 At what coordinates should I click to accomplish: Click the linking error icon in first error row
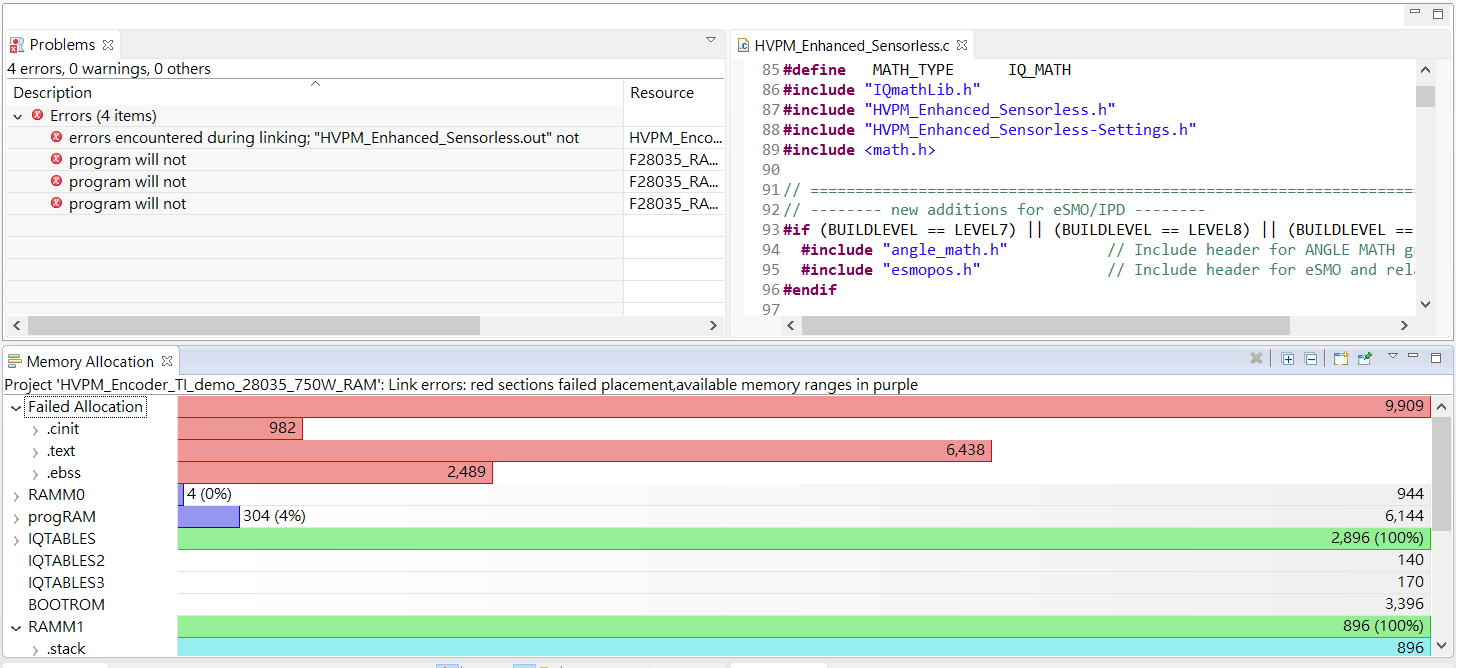[56, 137]
